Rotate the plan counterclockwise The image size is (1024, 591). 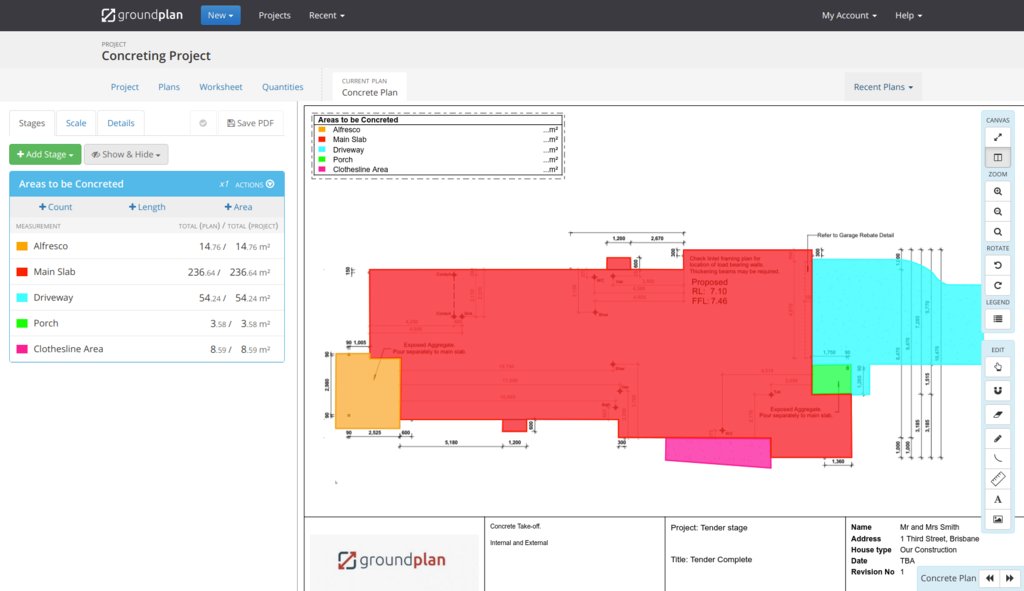tap(997, 265)
